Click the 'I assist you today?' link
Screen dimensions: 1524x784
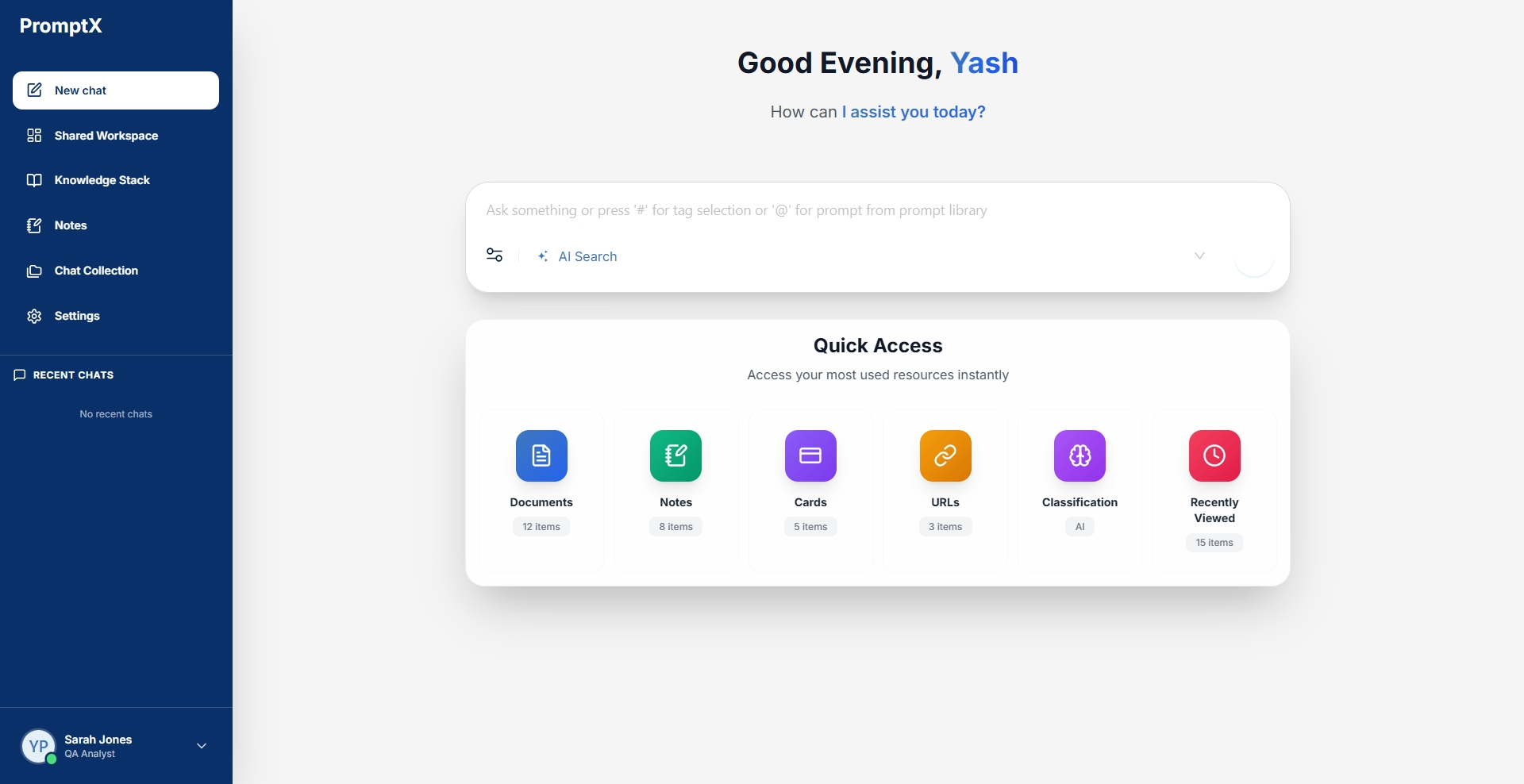(913, 111)
